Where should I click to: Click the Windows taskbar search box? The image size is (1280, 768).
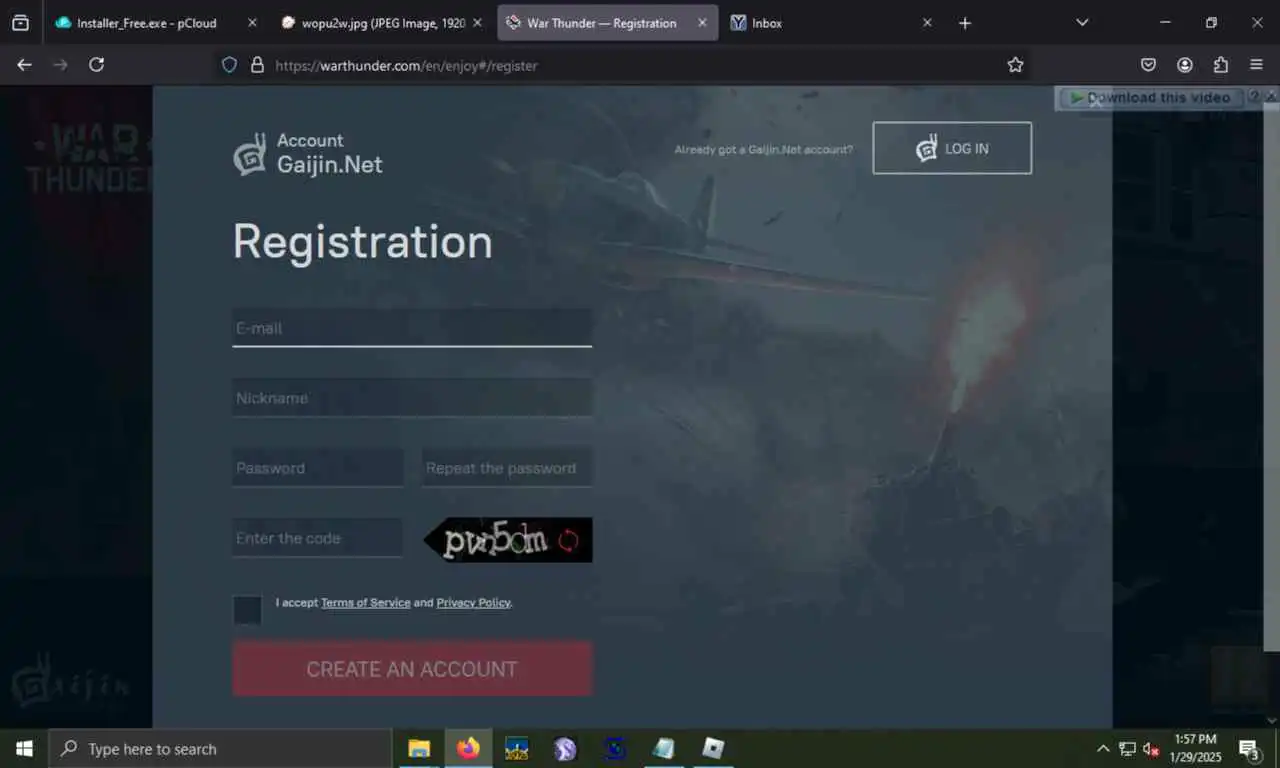click(220, 748)
